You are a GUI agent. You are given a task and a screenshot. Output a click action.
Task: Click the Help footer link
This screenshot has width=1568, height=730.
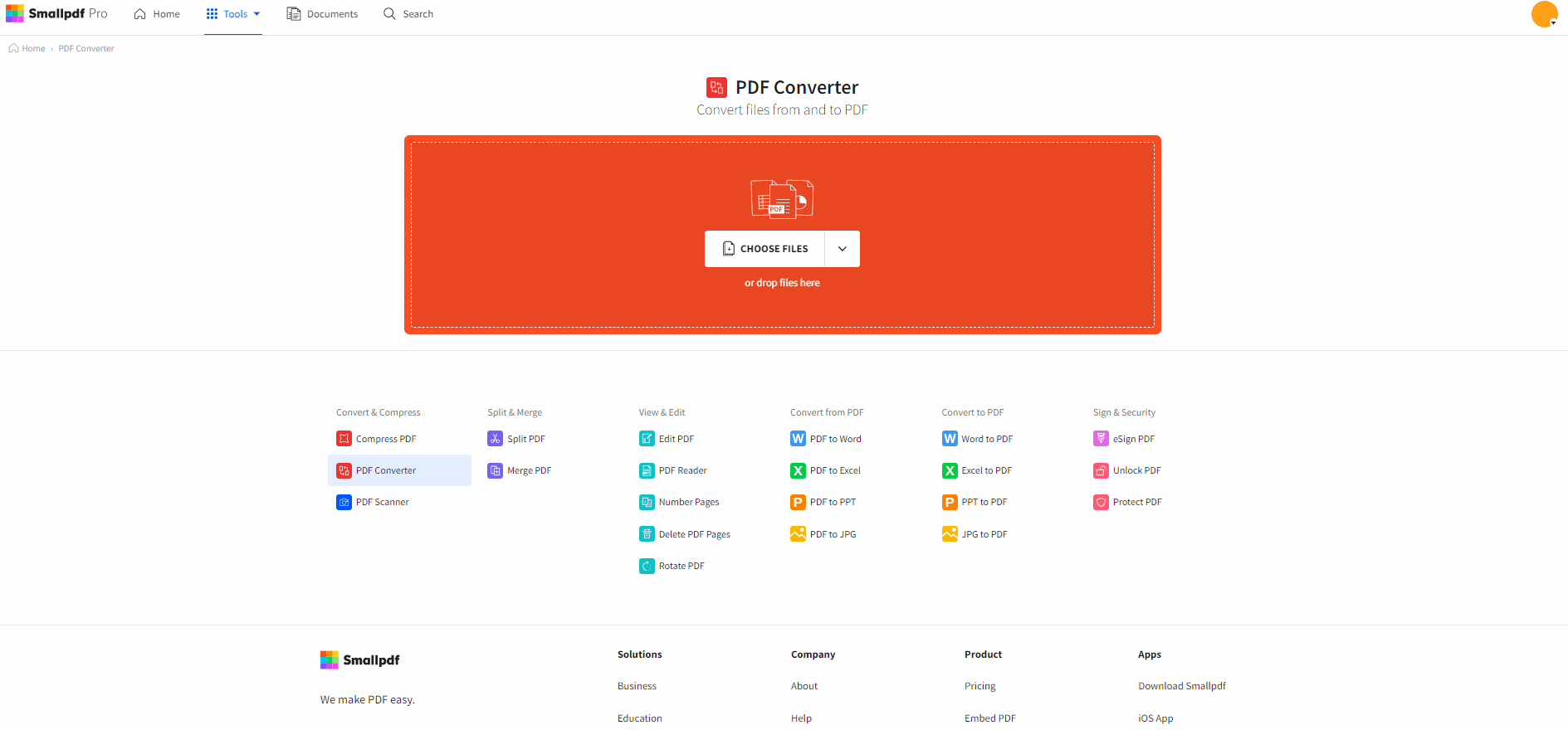click(x=801, y=718)
